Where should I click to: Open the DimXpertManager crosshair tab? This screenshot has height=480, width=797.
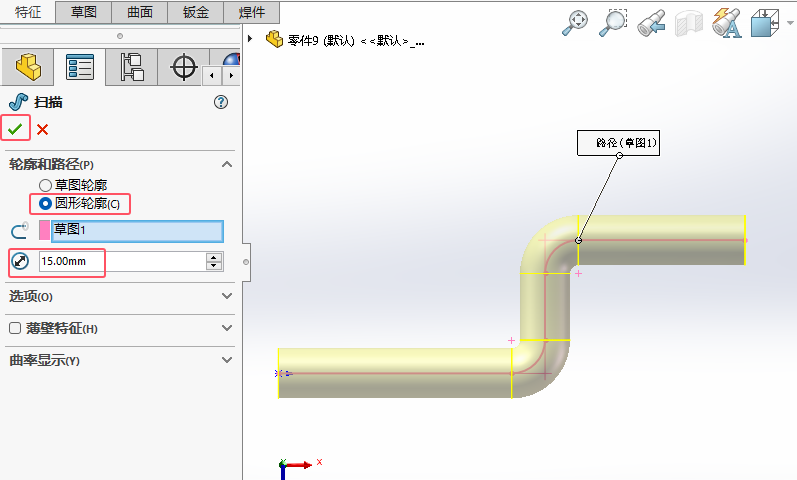pyautogui.click(x=183, y=67)
